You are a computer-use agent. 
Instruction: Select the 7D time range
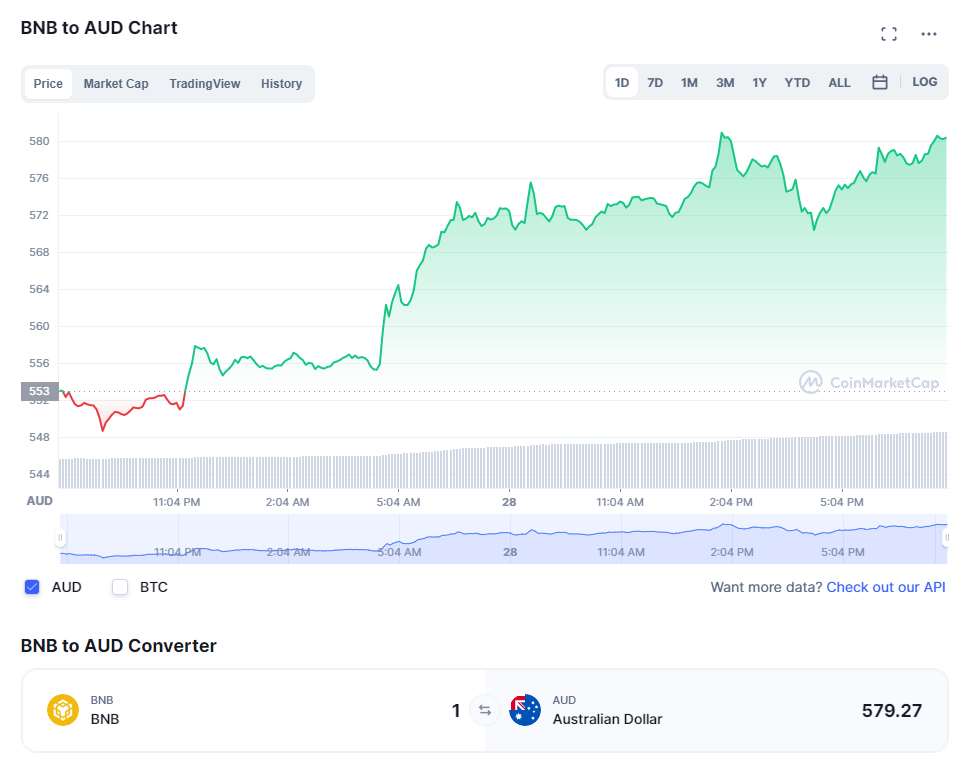coord(655,83)
